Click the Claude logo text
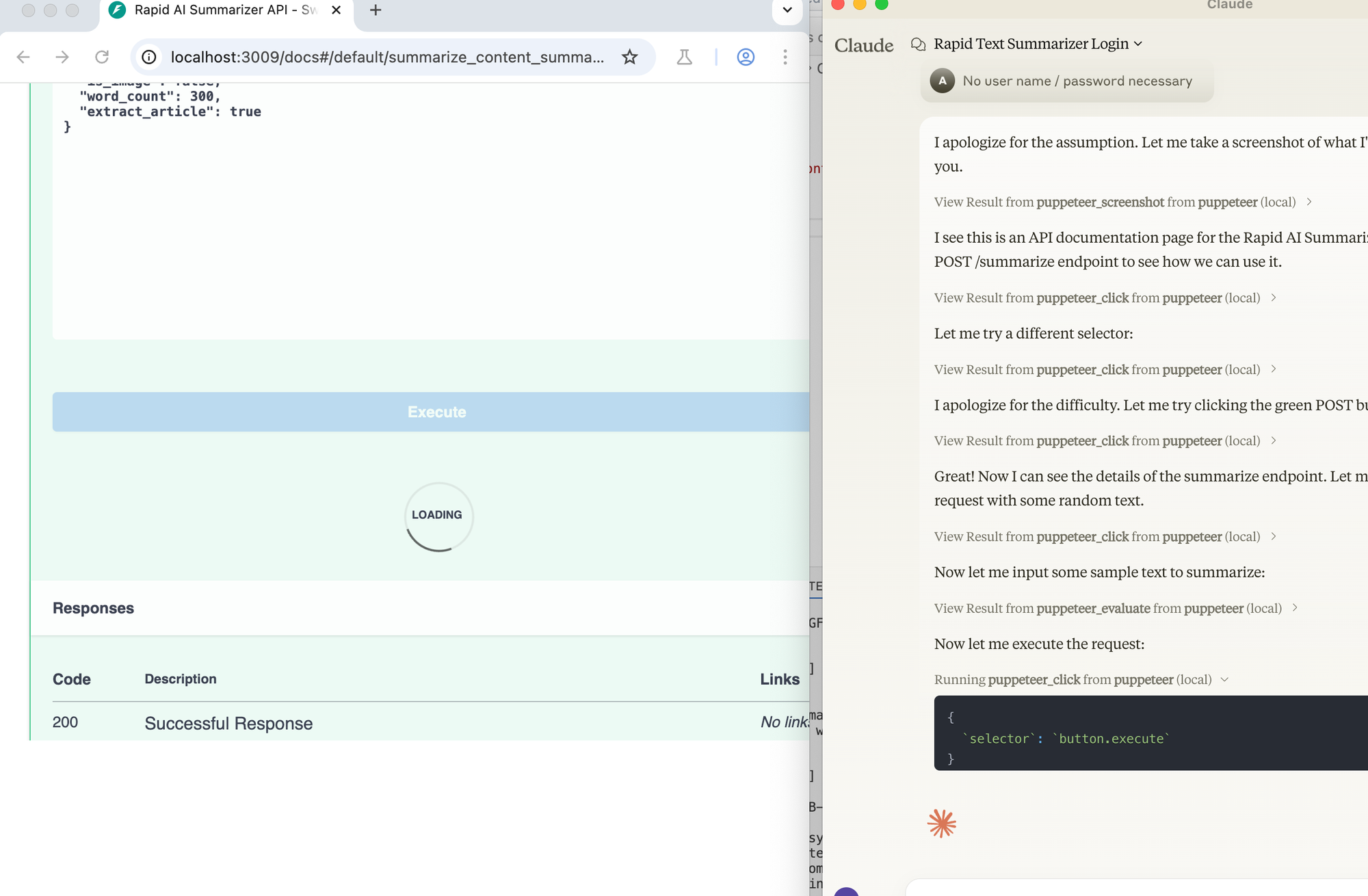1368x896 pixels. click(864, 45)
